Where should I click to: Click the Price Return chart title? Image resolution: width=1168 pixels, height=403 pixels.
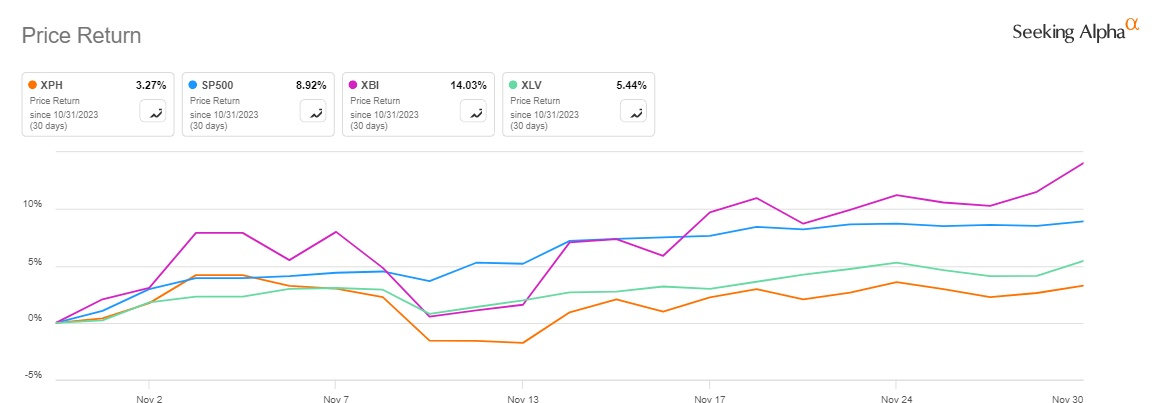tap(81, 36)
